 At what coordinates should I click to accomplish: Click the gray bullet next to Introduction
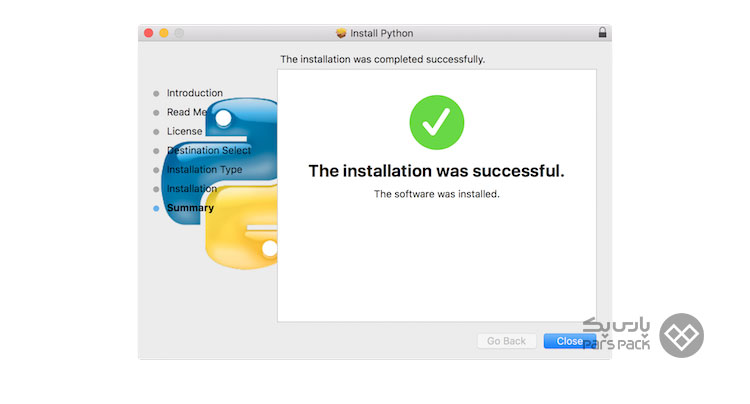tap(156, 94)
